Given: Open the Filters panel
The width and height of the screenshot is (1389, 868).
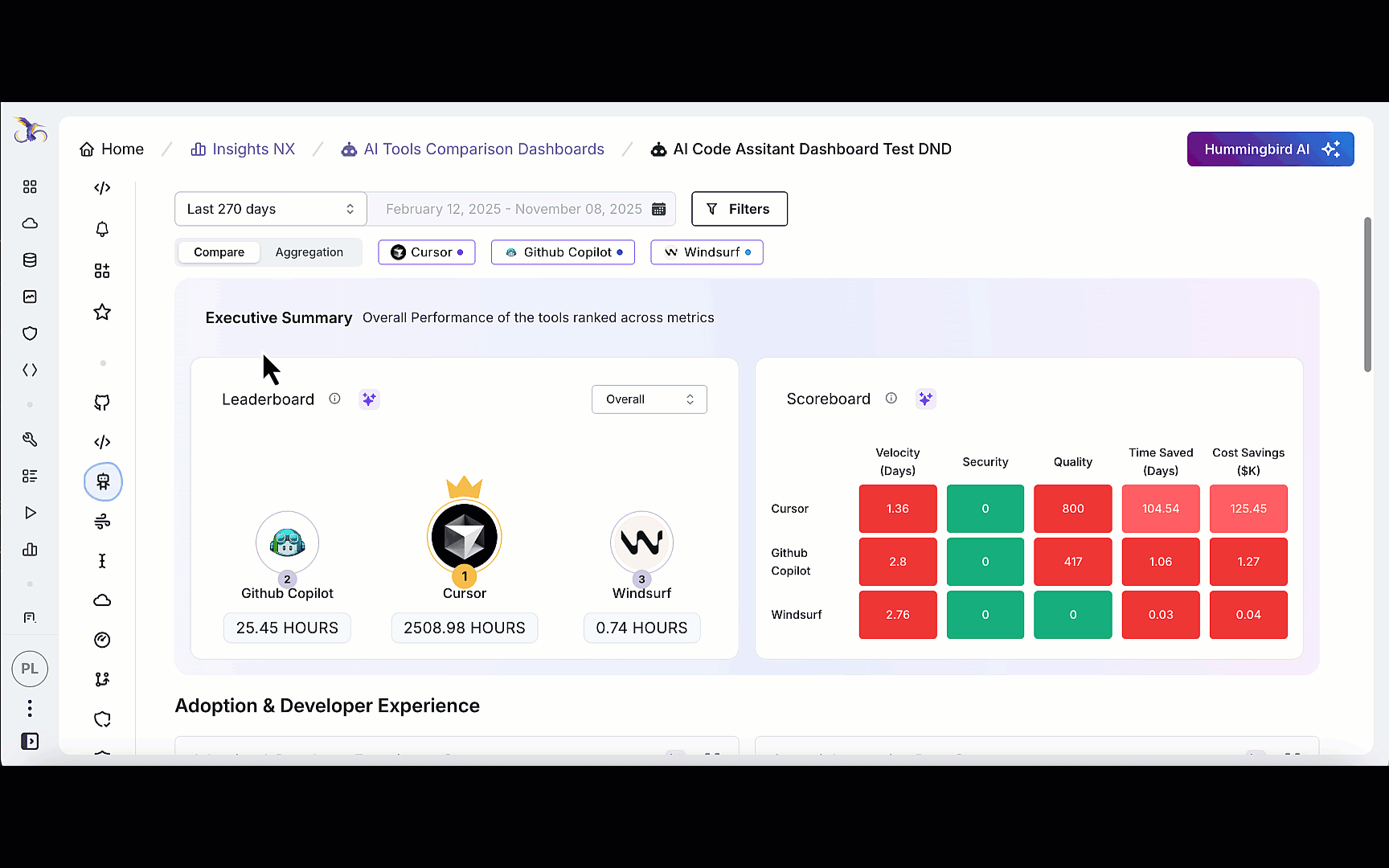Looking at the screenshot, I should coord(739,209).
